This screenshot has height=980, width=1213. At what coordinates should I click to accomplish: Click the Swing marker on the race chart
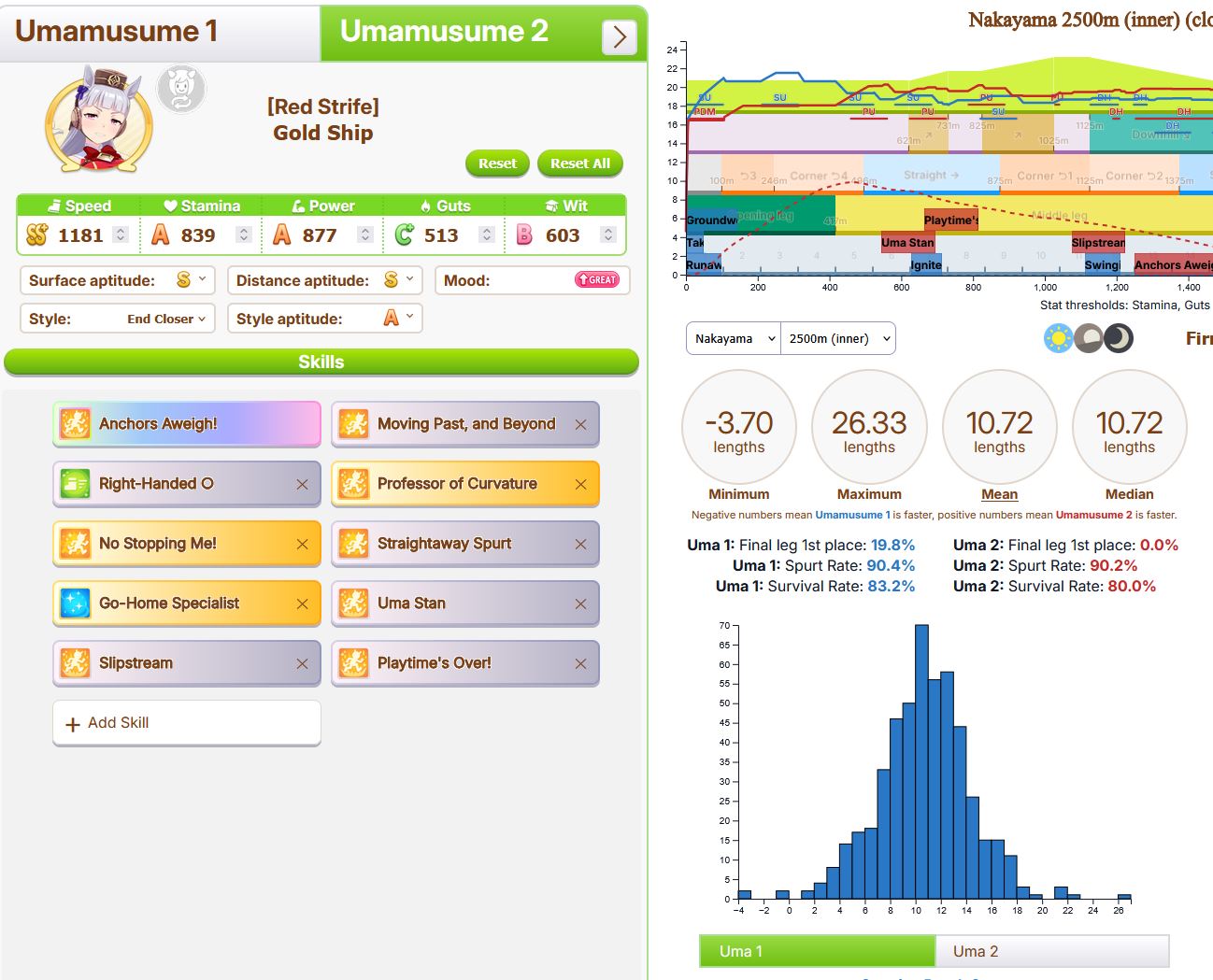[x=1102, y=265]
